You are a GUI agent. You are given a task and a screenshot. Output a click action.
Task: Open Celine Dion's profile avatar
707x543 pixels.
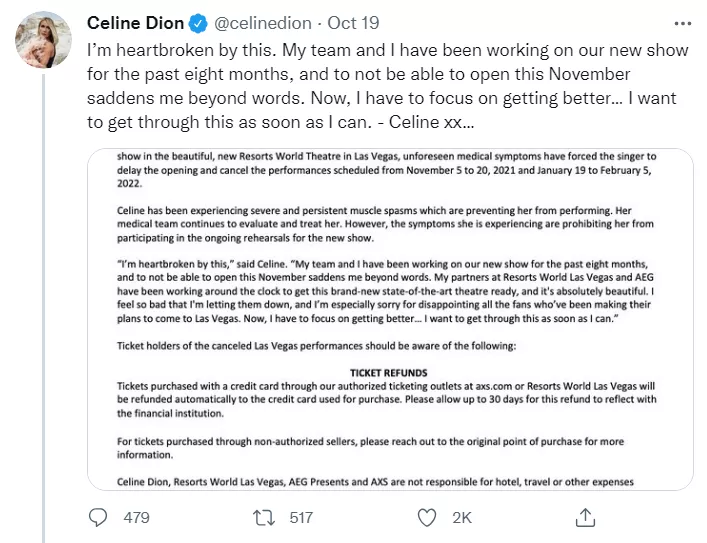pos(41,39)
